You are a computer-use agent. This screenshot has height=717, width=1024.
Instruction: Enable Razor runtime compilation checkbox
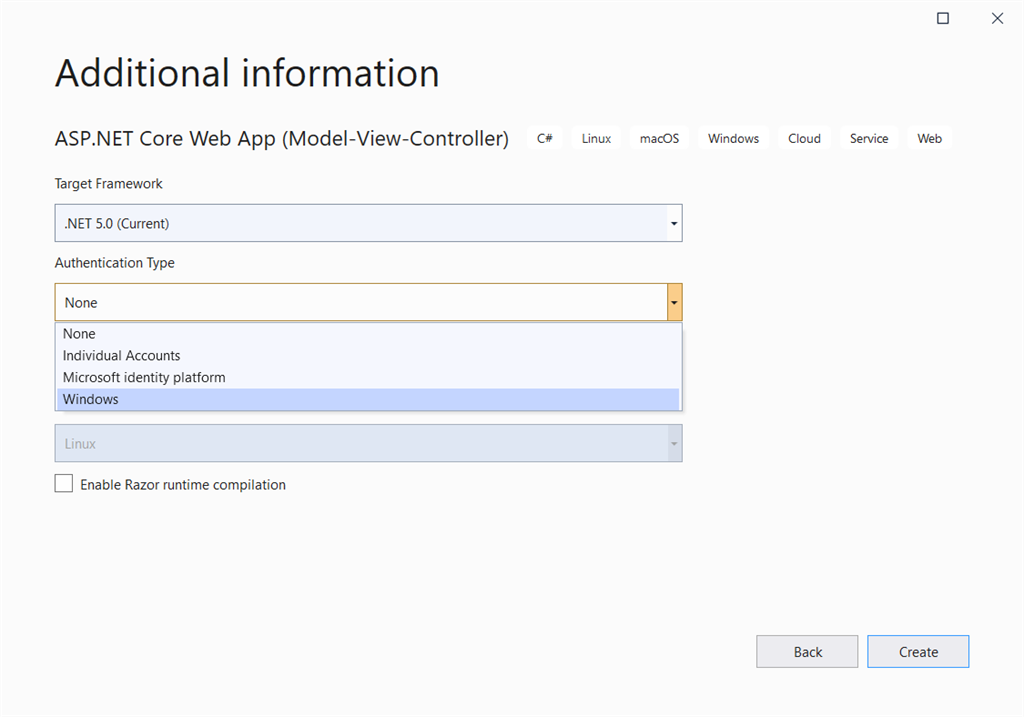coord(64,484)
